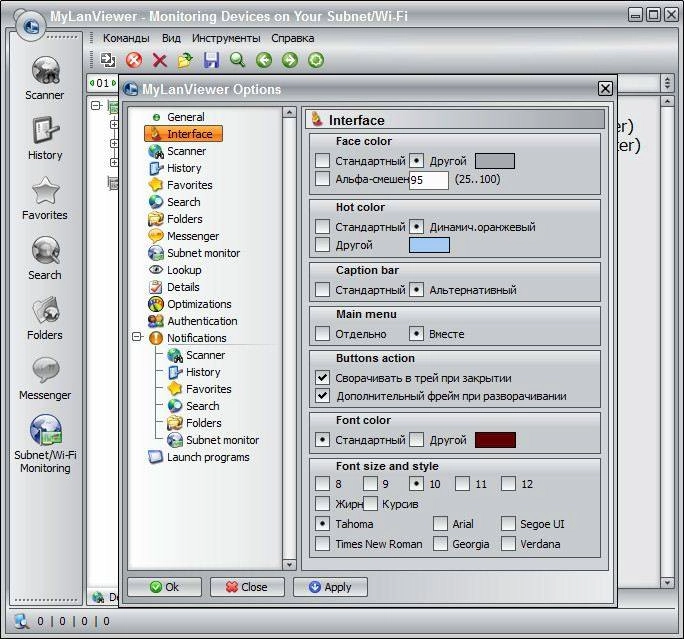Open Favorites star in the left sidebar

[x=45, y=198]
